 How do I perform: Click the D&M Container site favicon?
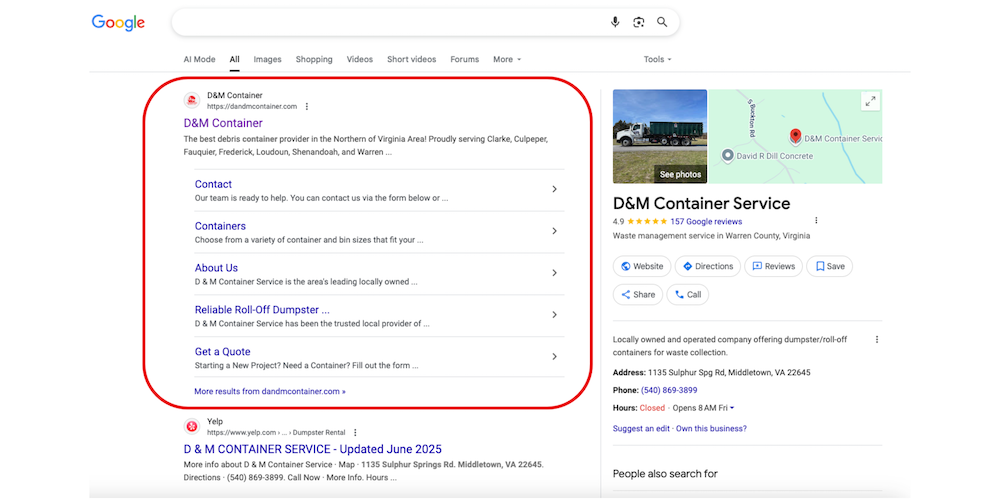pyautogui.click(x=192, y=100)
